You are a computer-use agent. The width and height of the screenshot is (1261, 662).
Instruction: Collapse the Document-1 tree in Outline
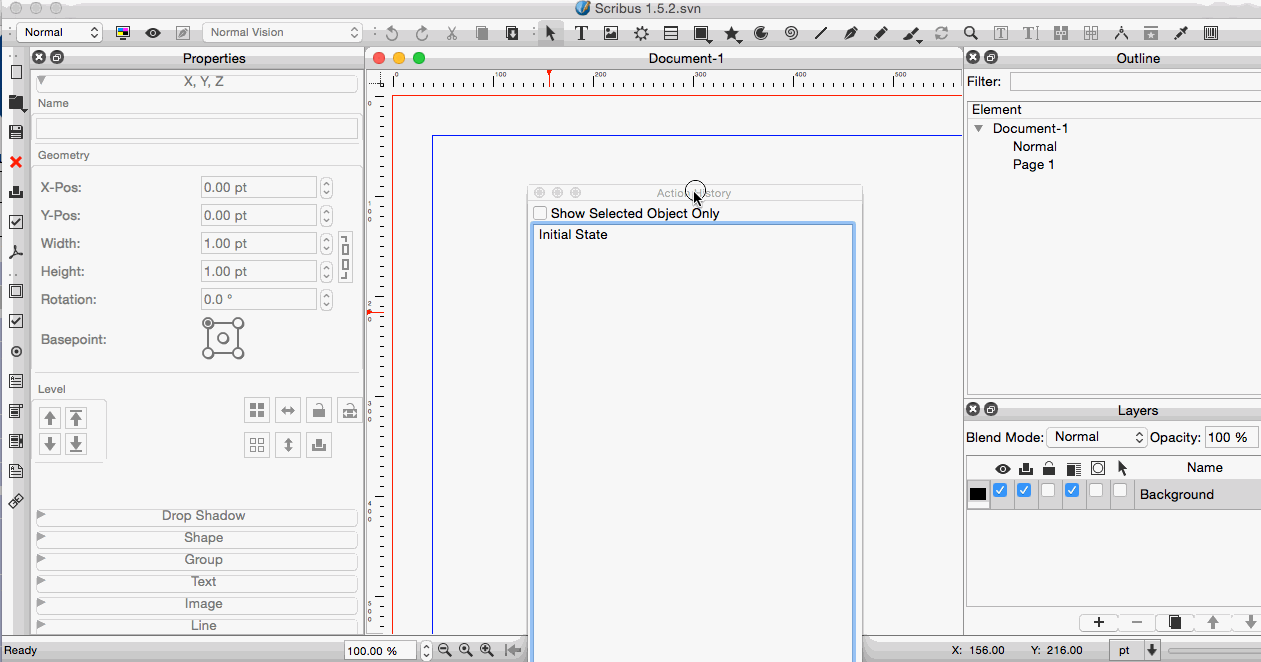tap(979, 129)
